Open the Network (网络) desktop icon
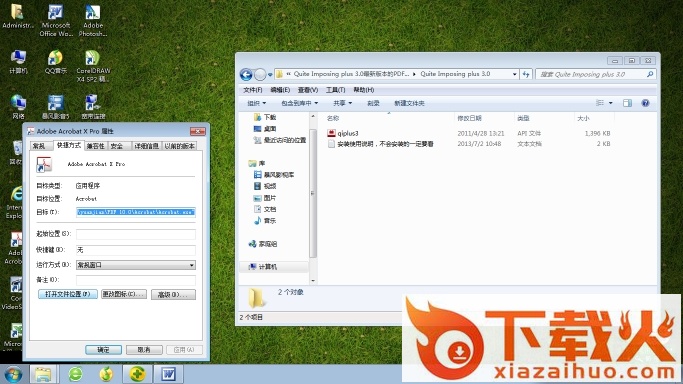This screenshot has height=384, width=683. [18, 107]
